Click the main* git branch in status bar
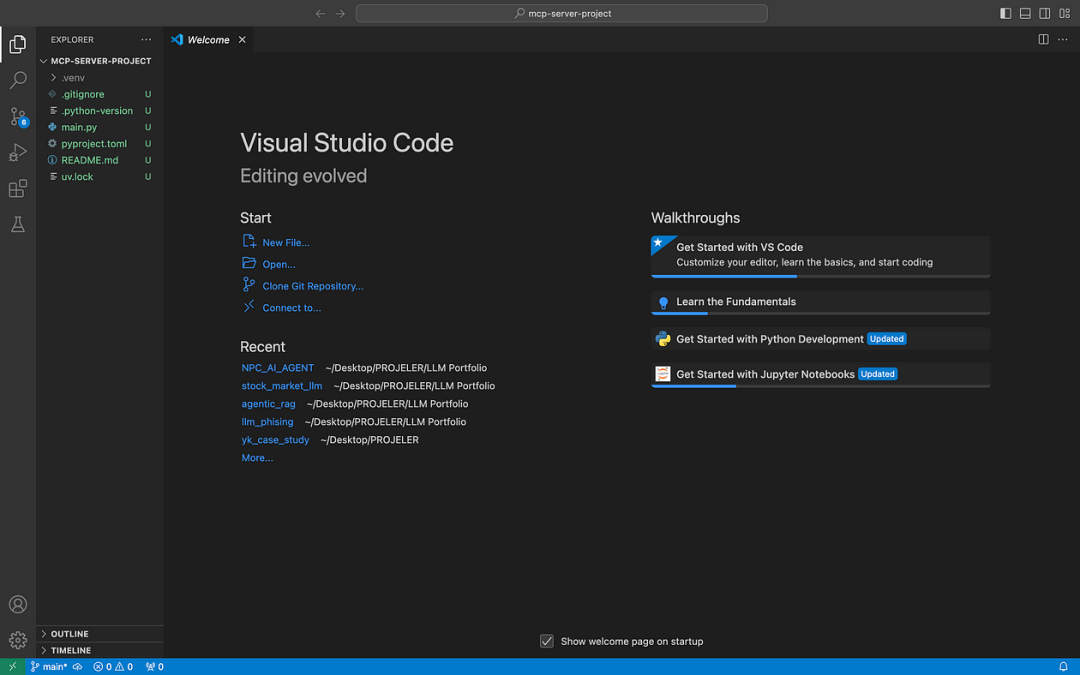Viewport: 1080px width, 675px height. [x=49, y=667]
